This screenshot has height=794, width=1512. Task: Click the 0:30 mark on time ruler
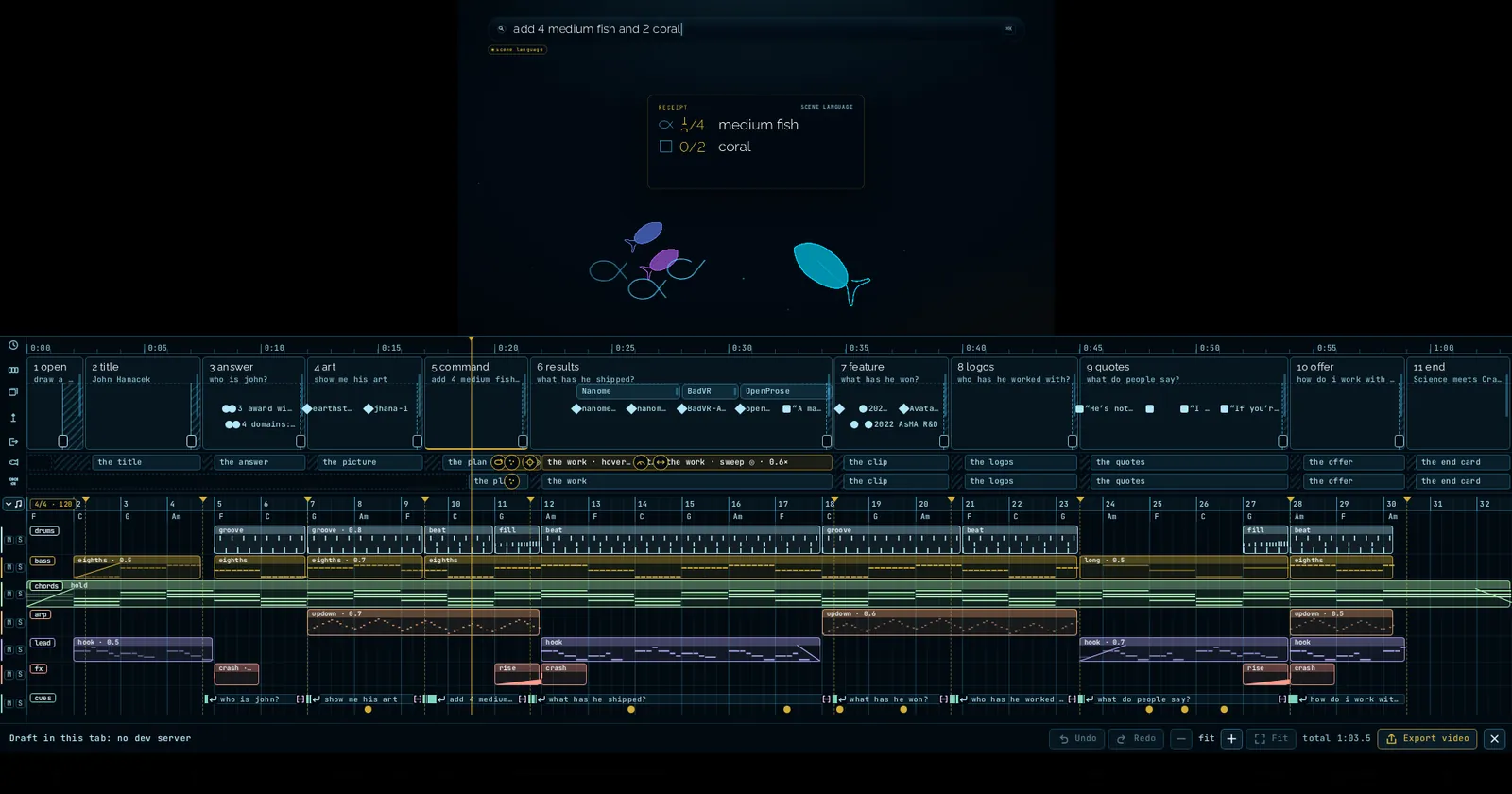(x=742, y=348)
